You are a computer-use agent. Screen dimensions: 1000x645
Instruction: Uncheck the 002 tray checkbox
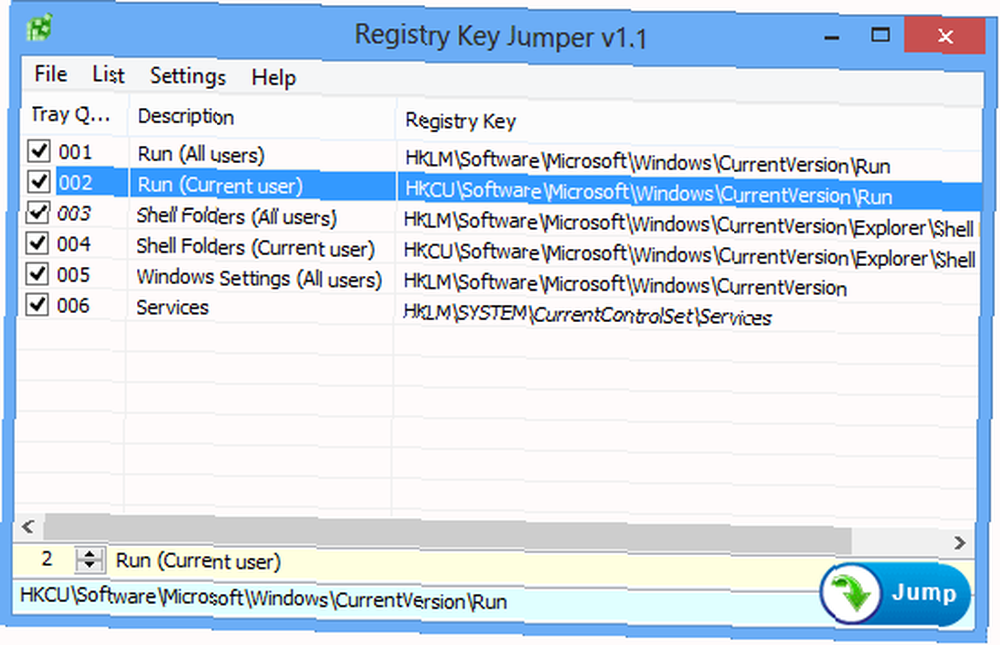click(39, 181)
